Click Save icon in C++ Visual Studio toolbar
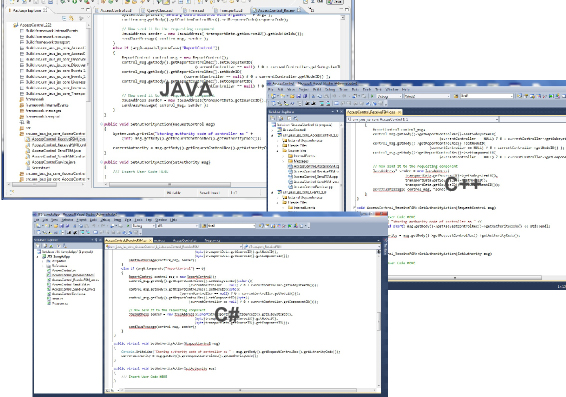This screenshot has height=397, width=566. click(299, 96)
